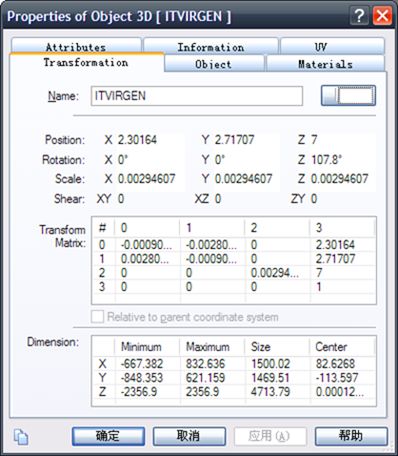Click the 帮助 (Help) button

(x=351, y=436)
